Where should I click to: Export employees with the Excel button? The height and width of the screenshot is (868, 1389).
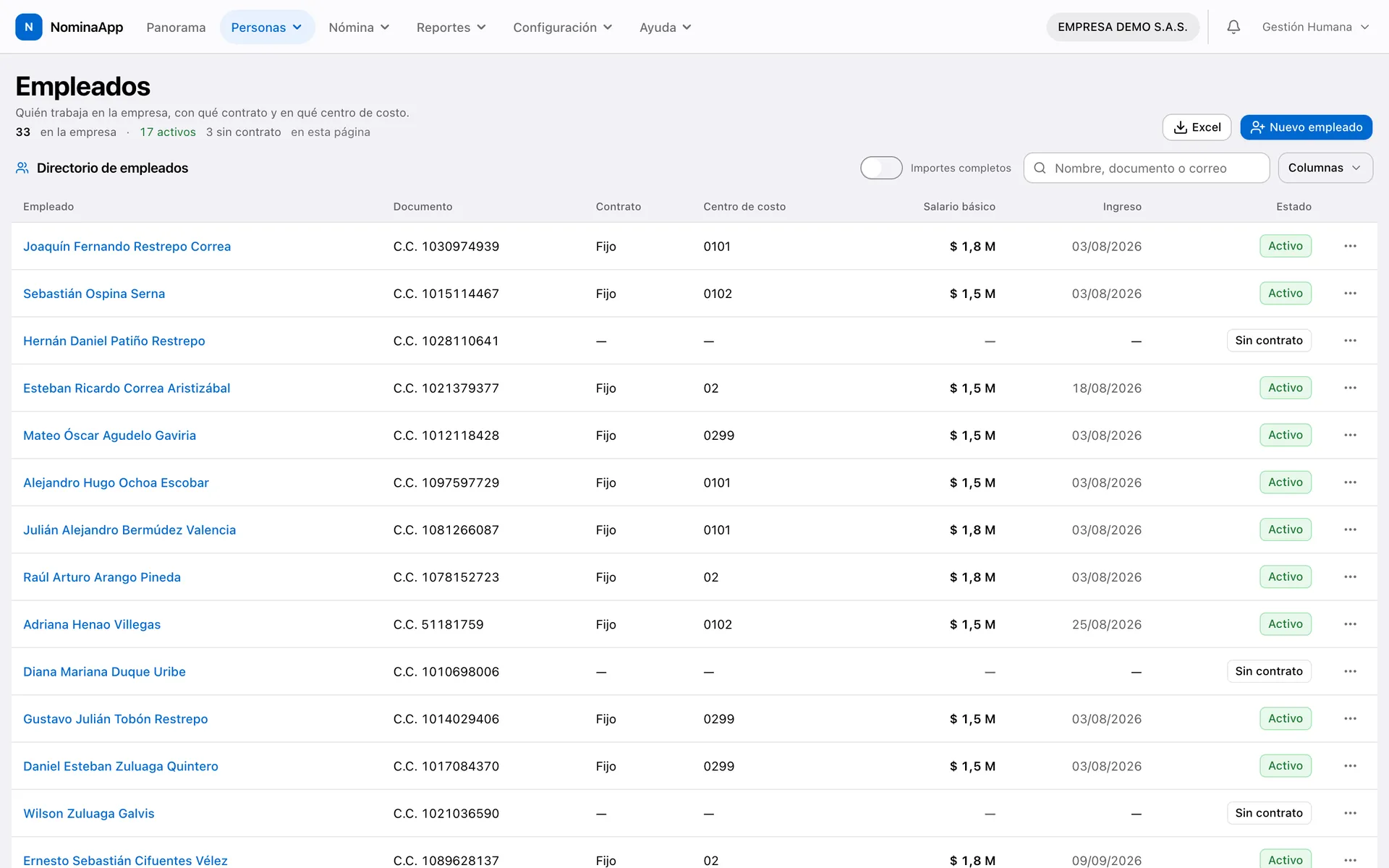pos(1197,127)
